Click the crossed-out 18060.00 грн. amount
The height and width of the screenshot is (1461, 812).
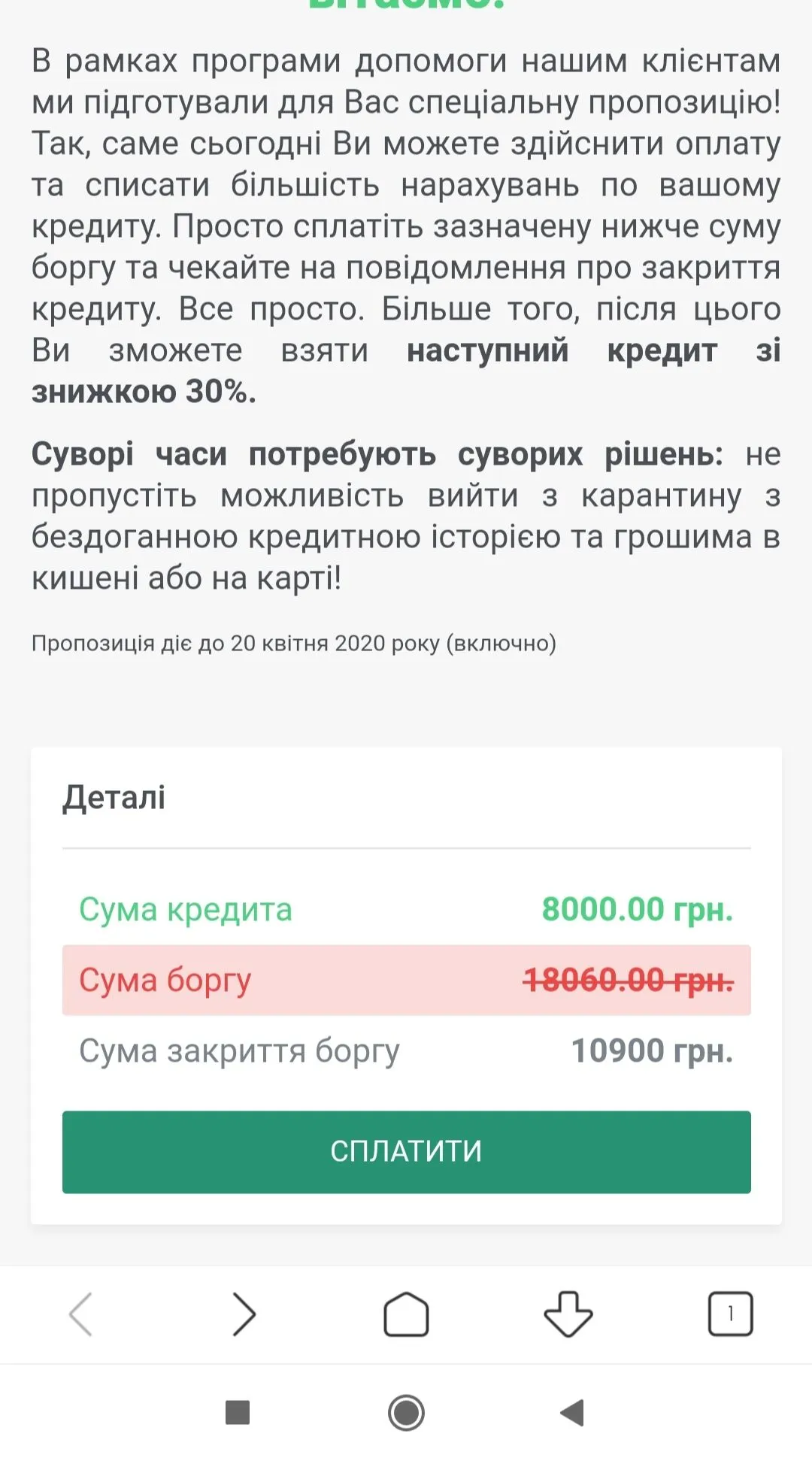628,981
